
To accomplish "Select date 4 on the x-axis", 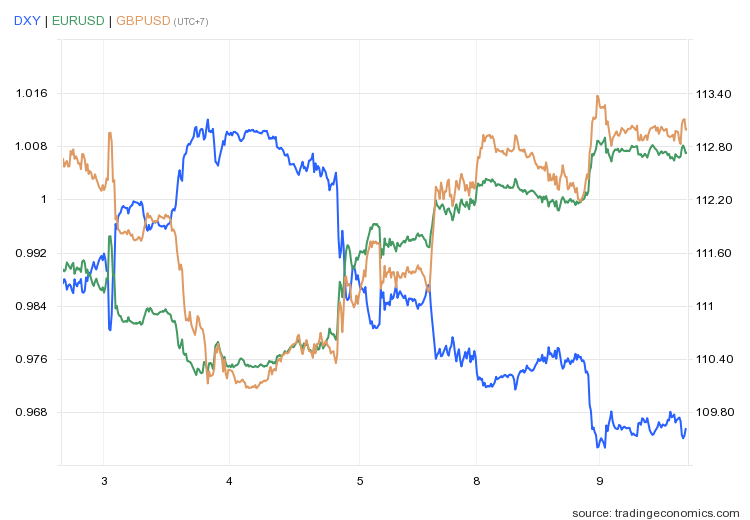I will point(230,480).
